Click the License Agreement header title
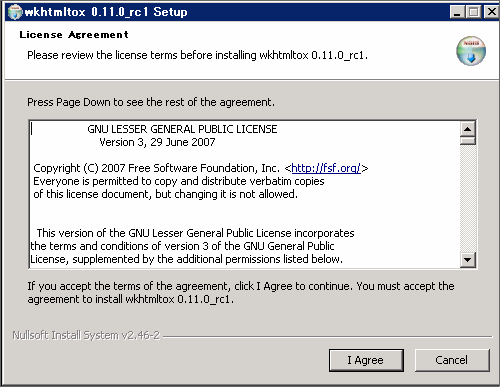Image resolution: width=500 pixels, height=387 pixels. [74, 35]
